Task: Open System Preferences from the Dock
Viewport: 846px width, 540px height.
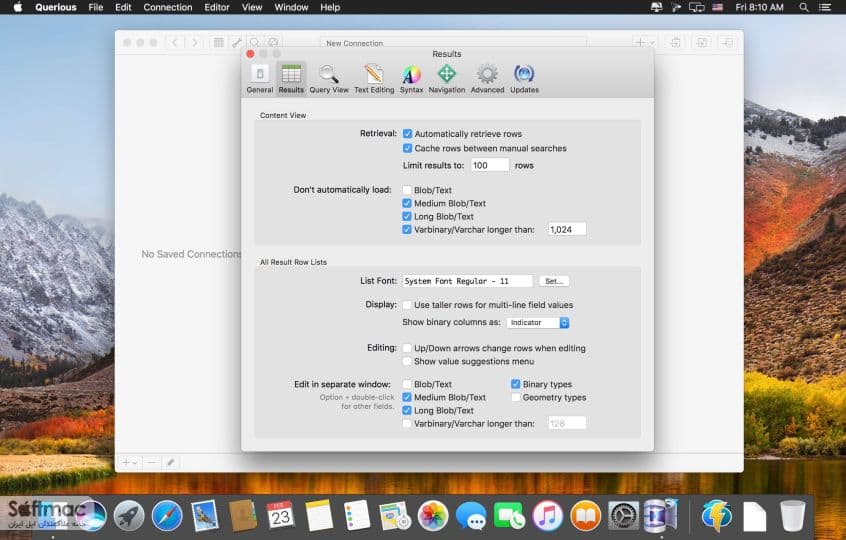Action: point(623,515)
